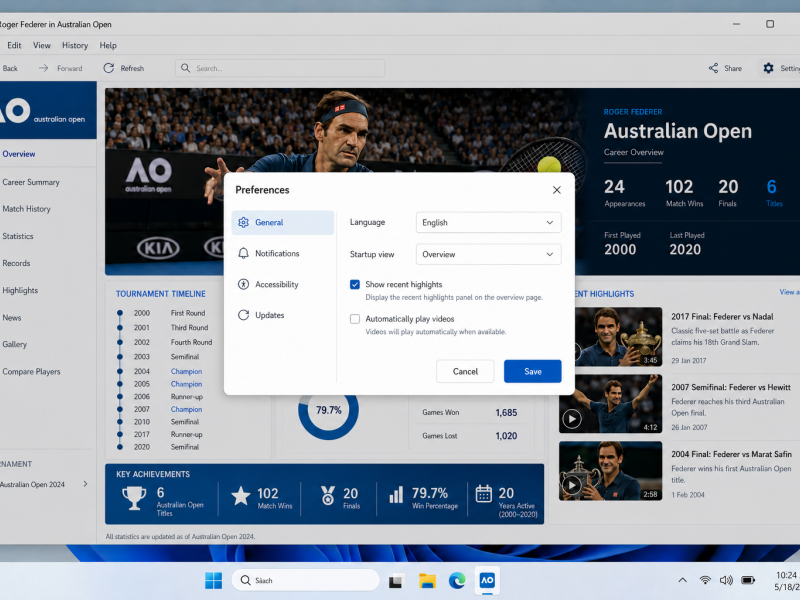Open the Help menu
Screen dimensions: 800x600
pos(108,45)
